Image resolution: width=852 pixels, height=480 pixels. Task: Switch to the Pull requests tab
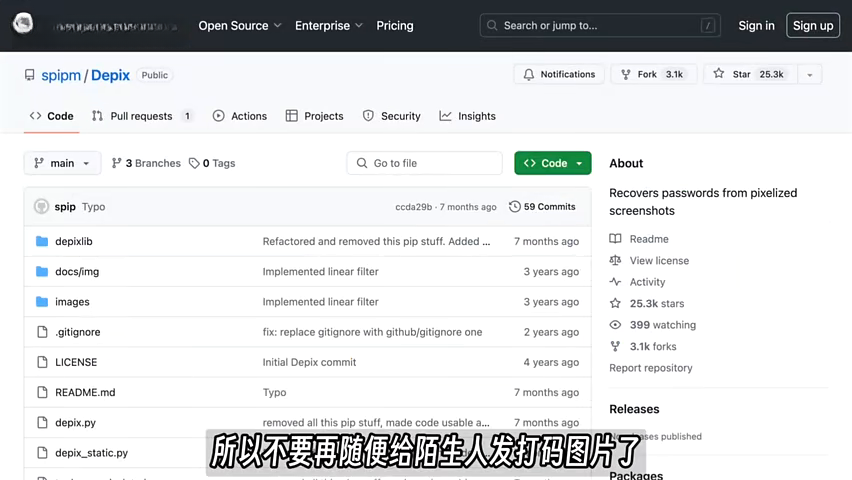click(x=142, y=116)
